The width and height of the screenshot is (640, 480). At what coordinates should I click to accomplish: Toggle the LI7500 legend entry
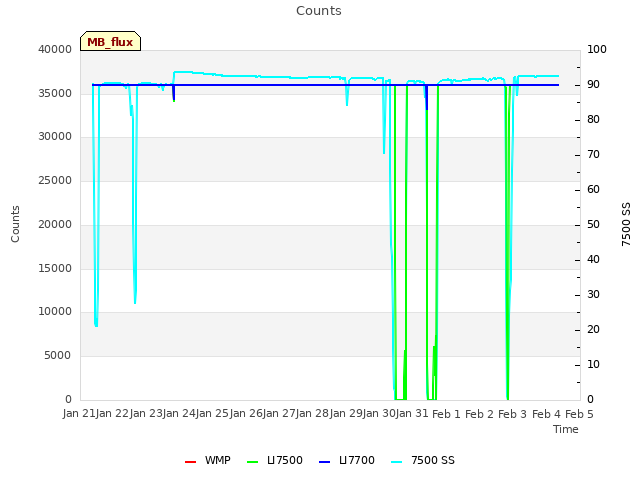coord(275,460)
